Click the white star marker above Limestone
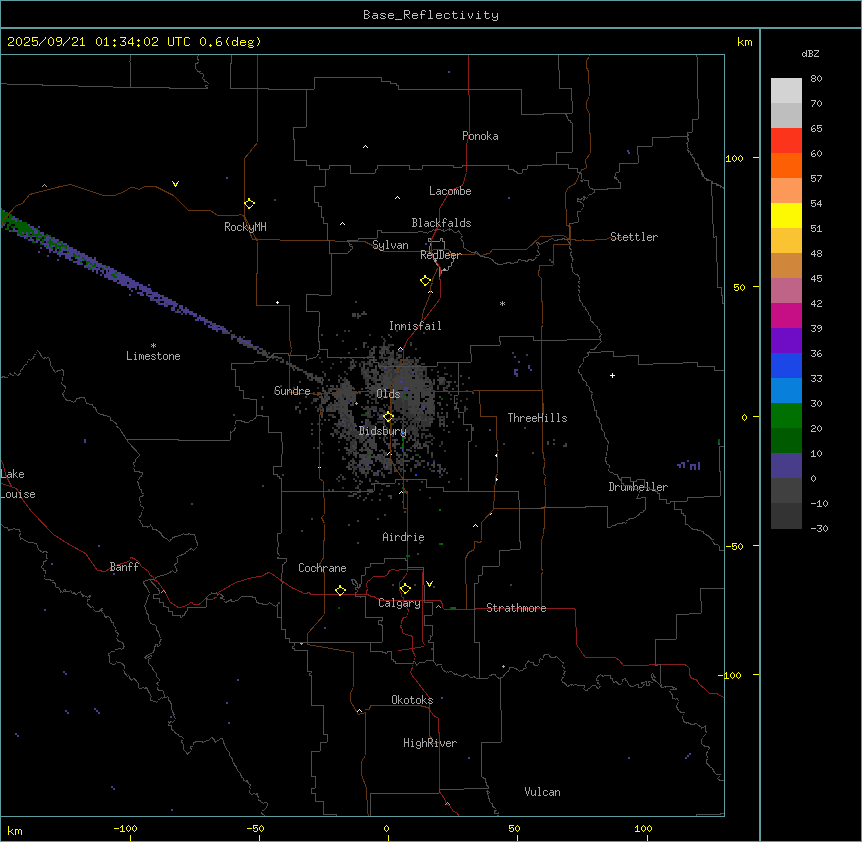Image resolution: width=862 pixels, height=842 pixels. [153, 345]
